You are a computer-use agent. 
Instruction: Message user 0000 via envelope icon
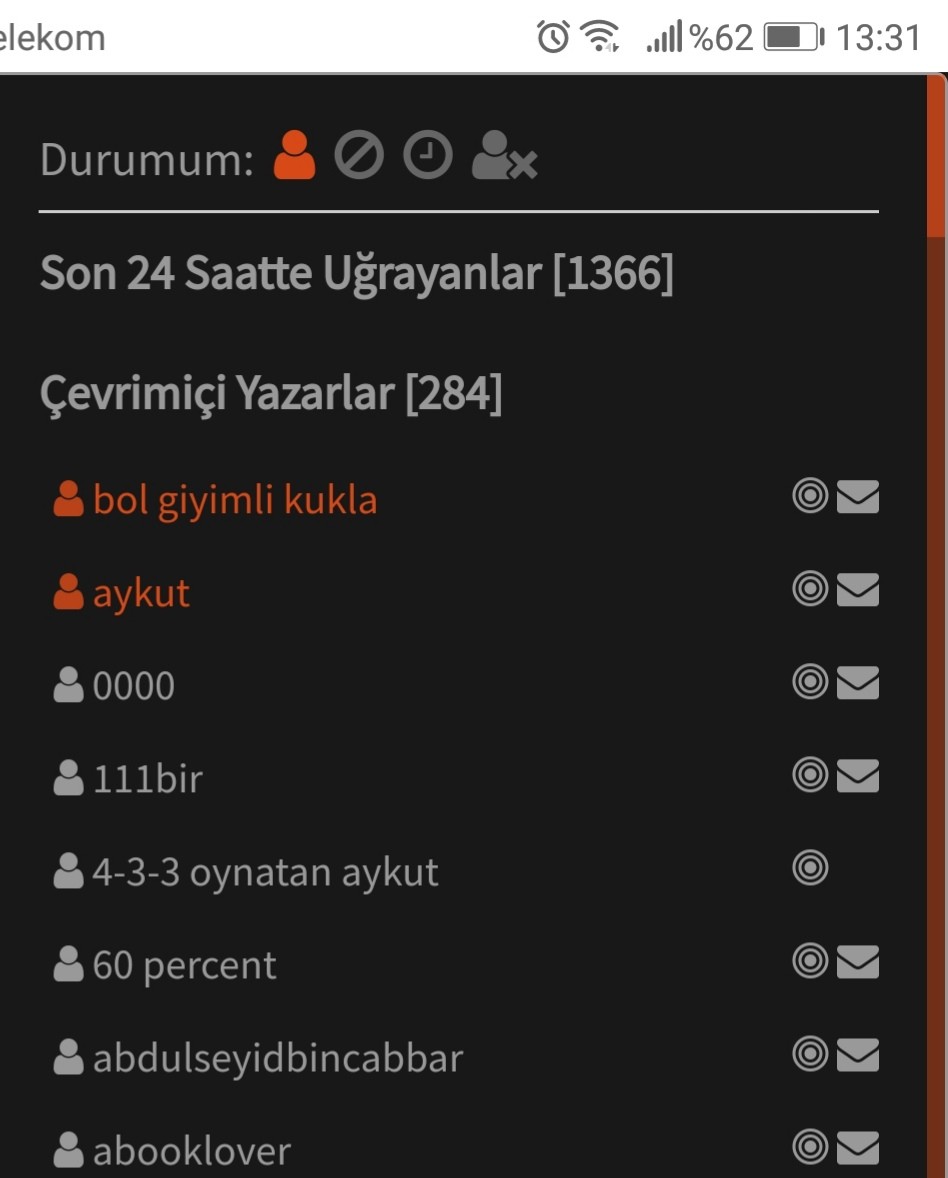858,682
